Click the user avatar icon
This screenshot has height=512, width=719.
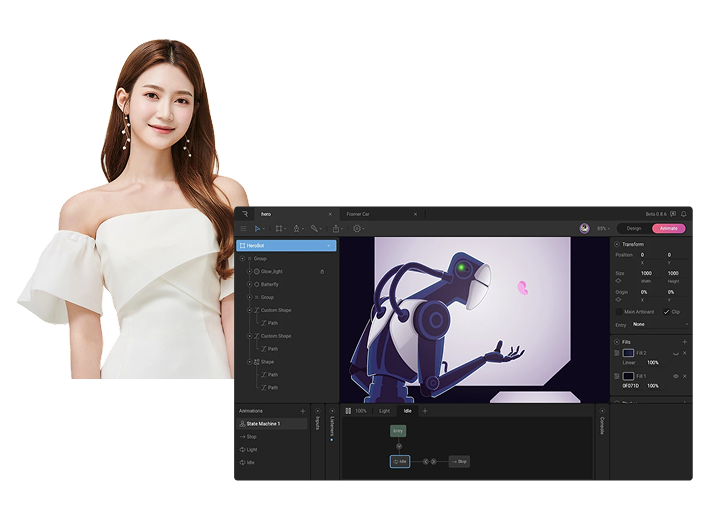coord(585,228)
